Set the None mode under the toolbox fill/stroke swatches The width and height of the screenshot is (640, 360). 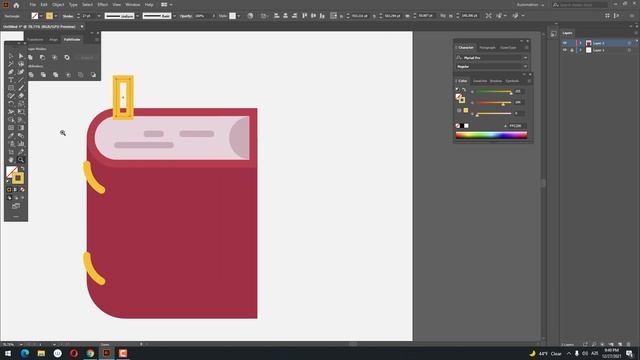pyautogui.click(x=22, y=190)
